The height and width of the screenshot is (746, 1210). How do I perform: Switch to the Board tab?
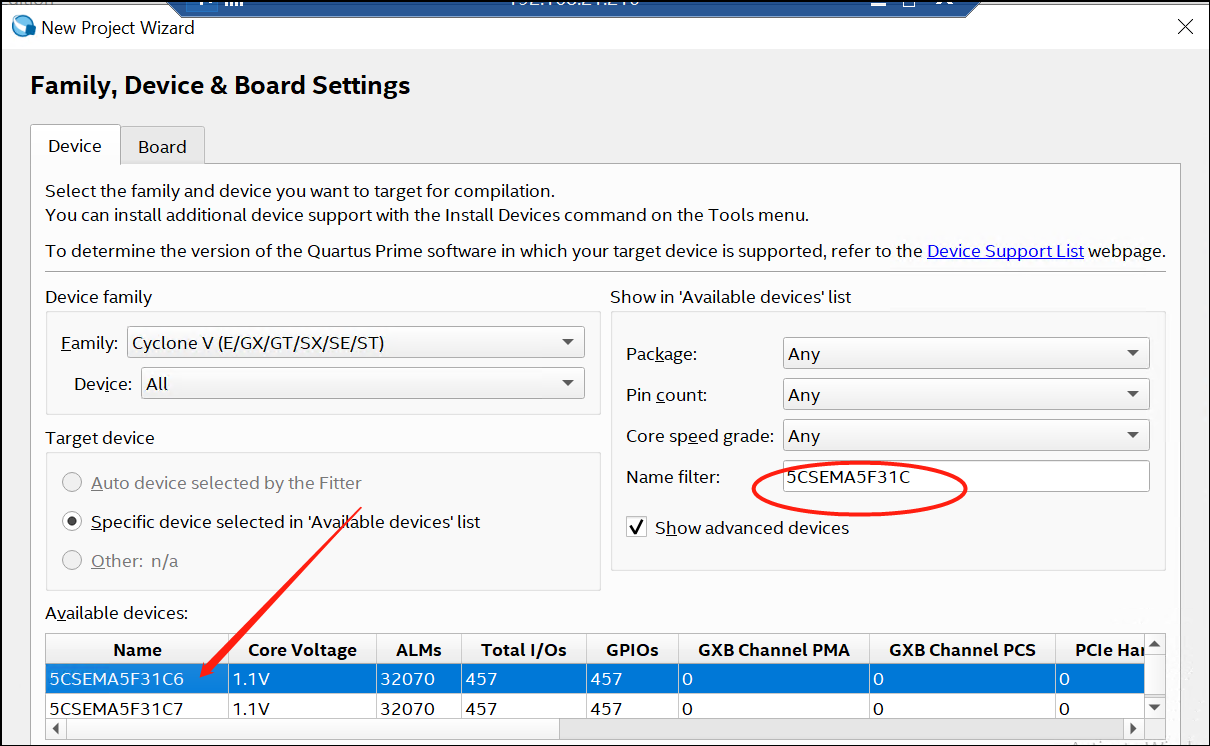tap(162, 146)
